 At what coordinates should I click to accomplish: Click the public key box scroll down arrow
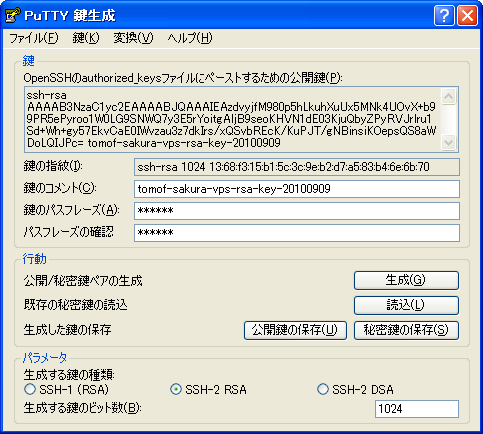pyautogui.click(x=449, y=143)
